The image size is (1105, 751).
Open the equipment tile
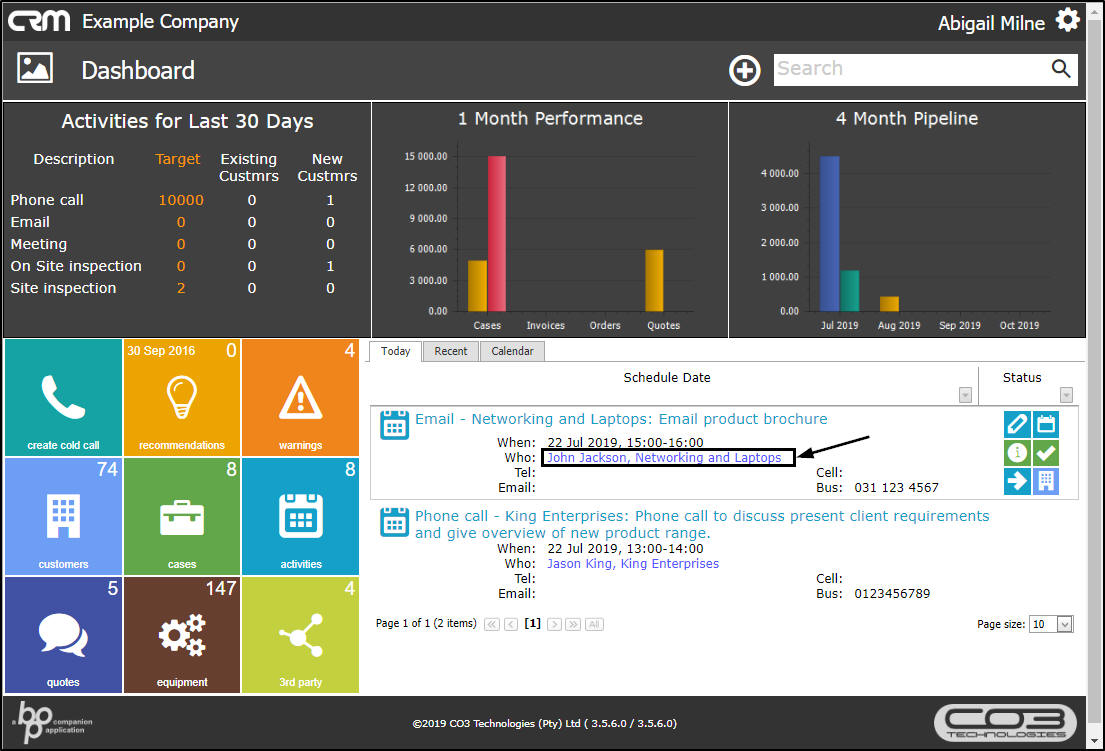[182, 635]
